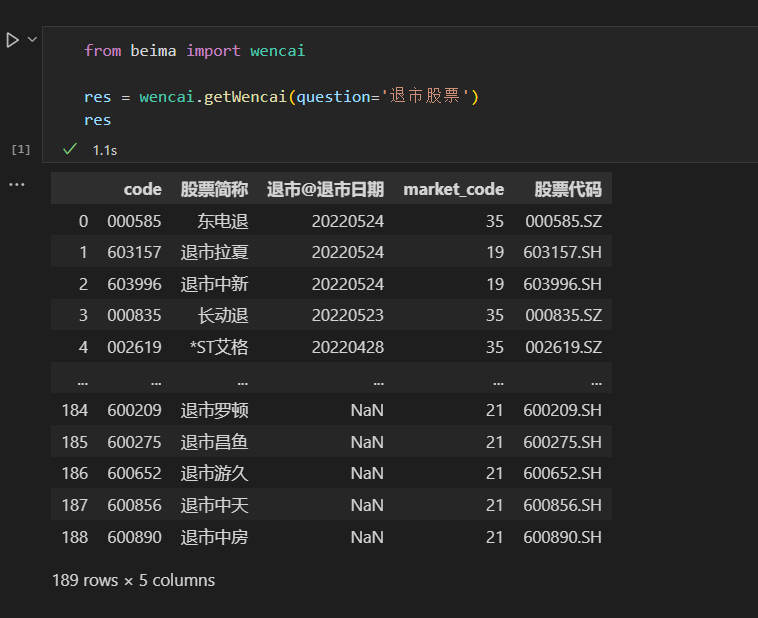Click the green execution success checkmark
This screenshot has height=618, width=758.
point(70,149)
